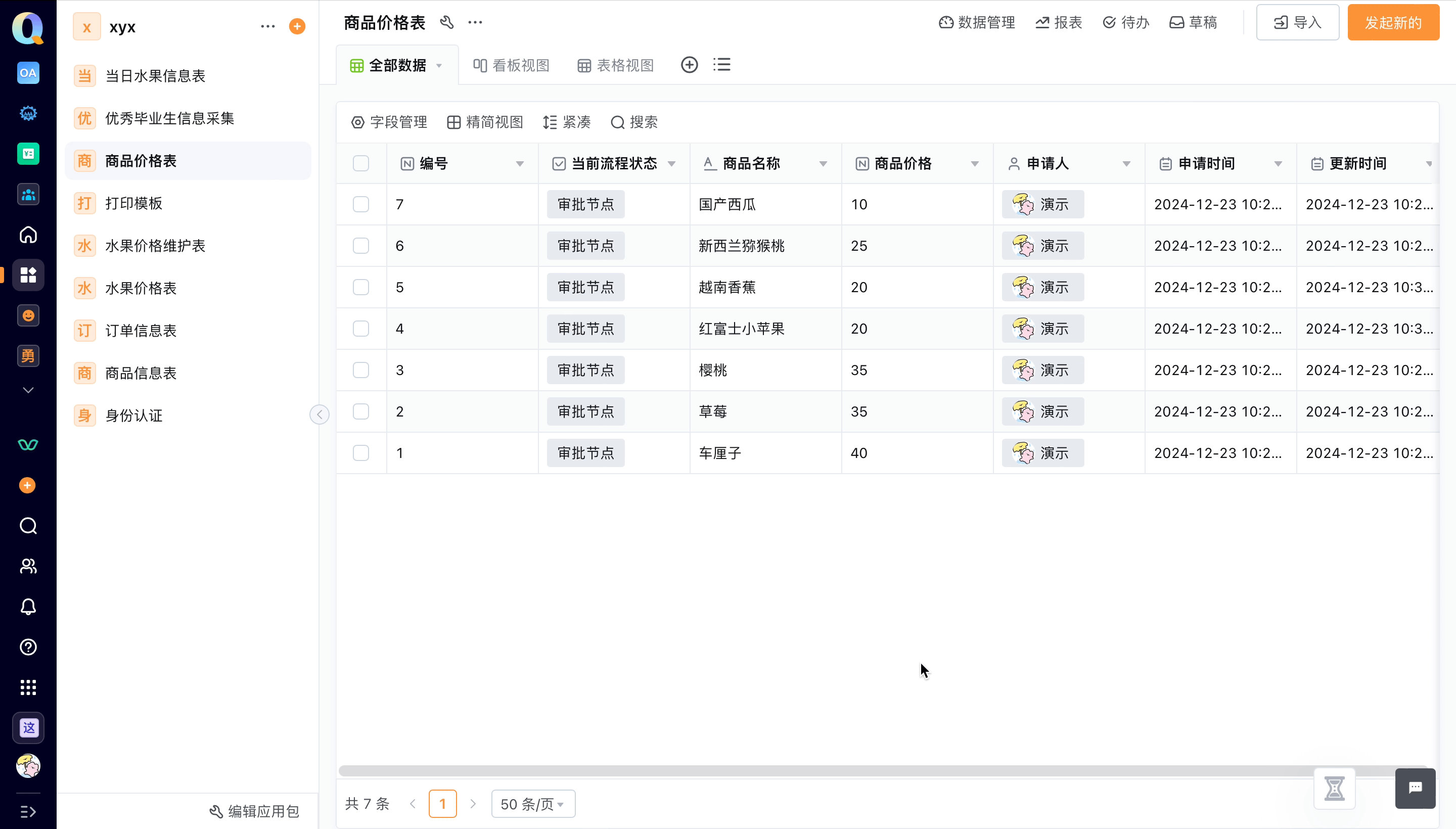Open the 50 条/页 page size dropdown
Viewport: 1456px width, 829px height.
[x=533, y=804]
